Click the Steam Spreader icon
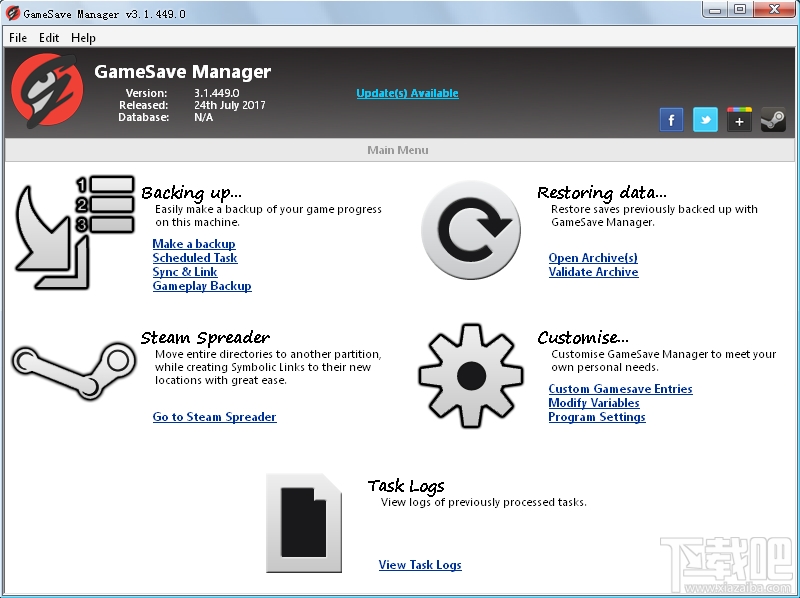Screen dimensions: 800x598 pyautogui.click(x=74, y=370)
